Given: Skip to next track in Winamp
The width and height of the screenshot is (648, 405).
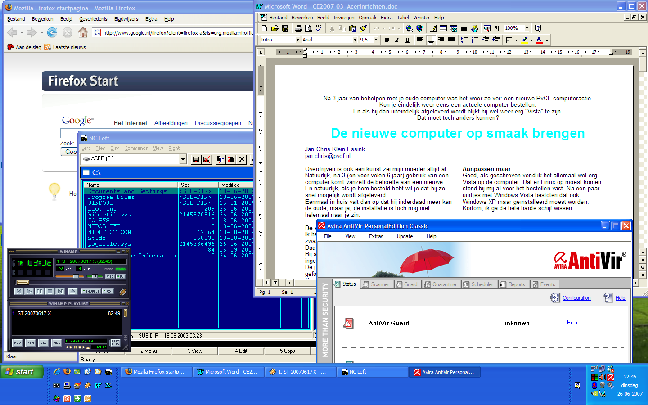Looking at the screenshot, I should tap(60, 291).
